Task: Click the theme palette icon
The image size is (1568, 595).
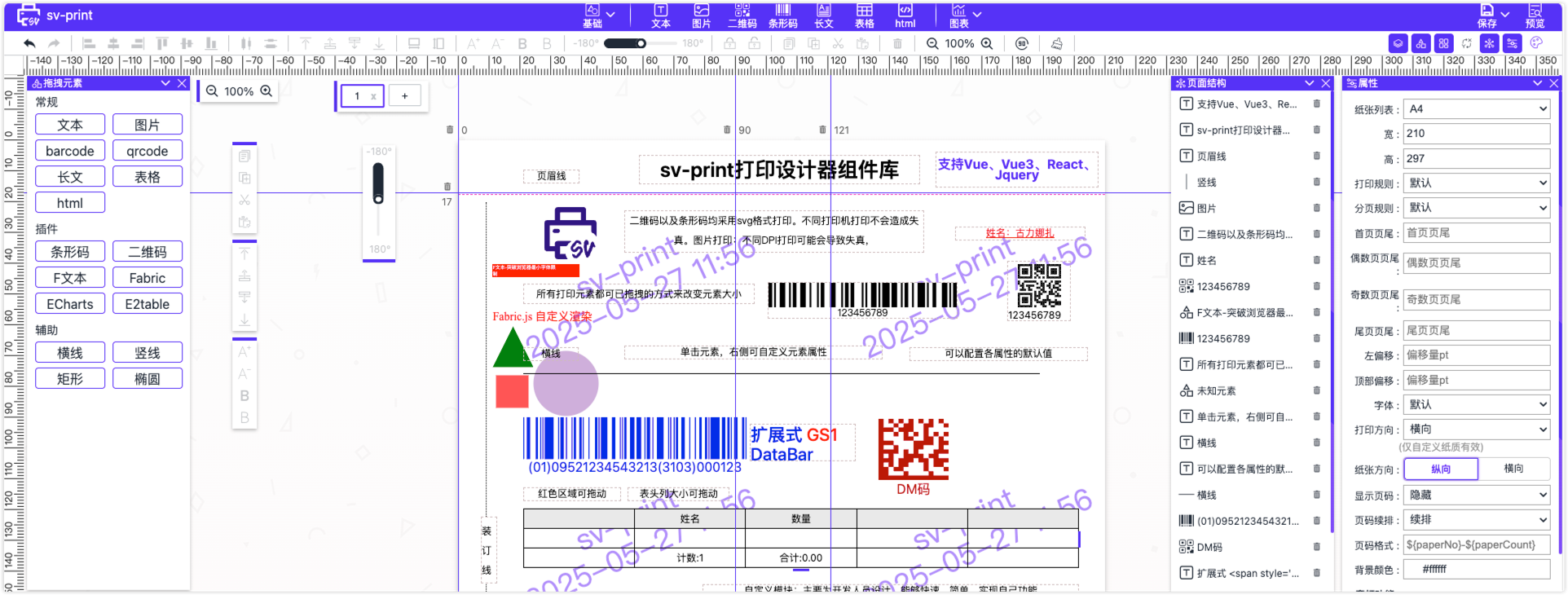Action: tap(1536, 43)
